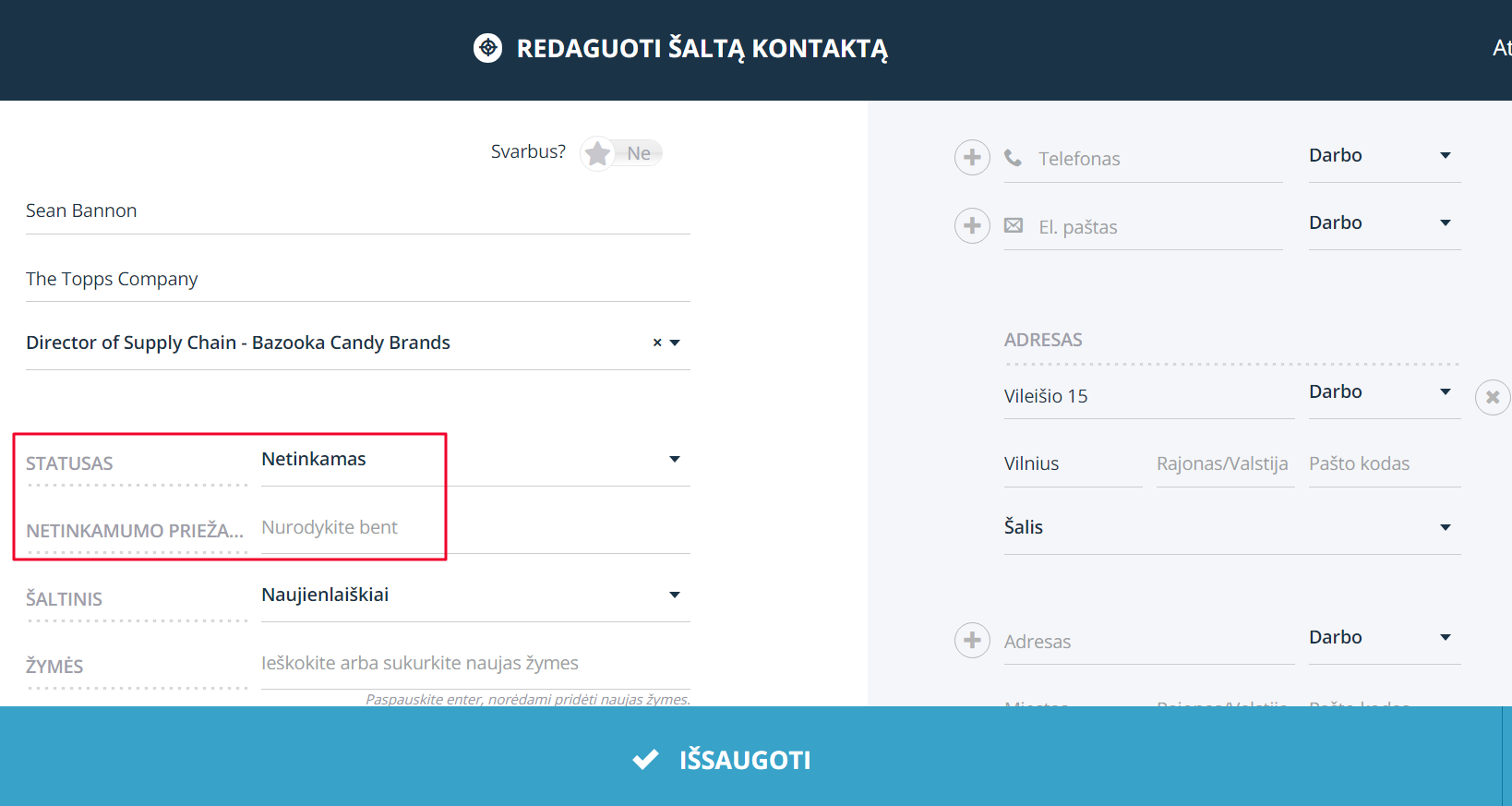Click the Netinkamumo priežastis label
The image size is (1512, 806).
tap(135, 531)
